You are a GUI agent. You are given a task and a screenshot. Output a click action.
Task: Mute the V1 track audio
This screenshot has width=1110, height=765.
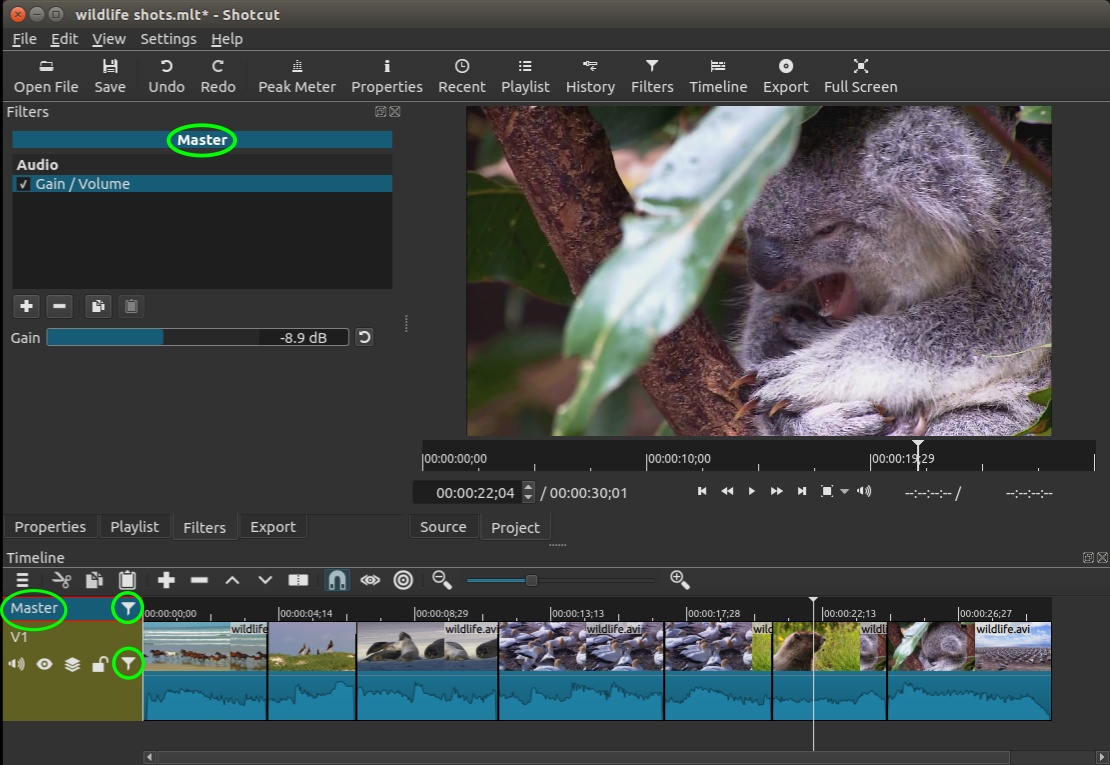pyautogui.click(x=17, y=664)
